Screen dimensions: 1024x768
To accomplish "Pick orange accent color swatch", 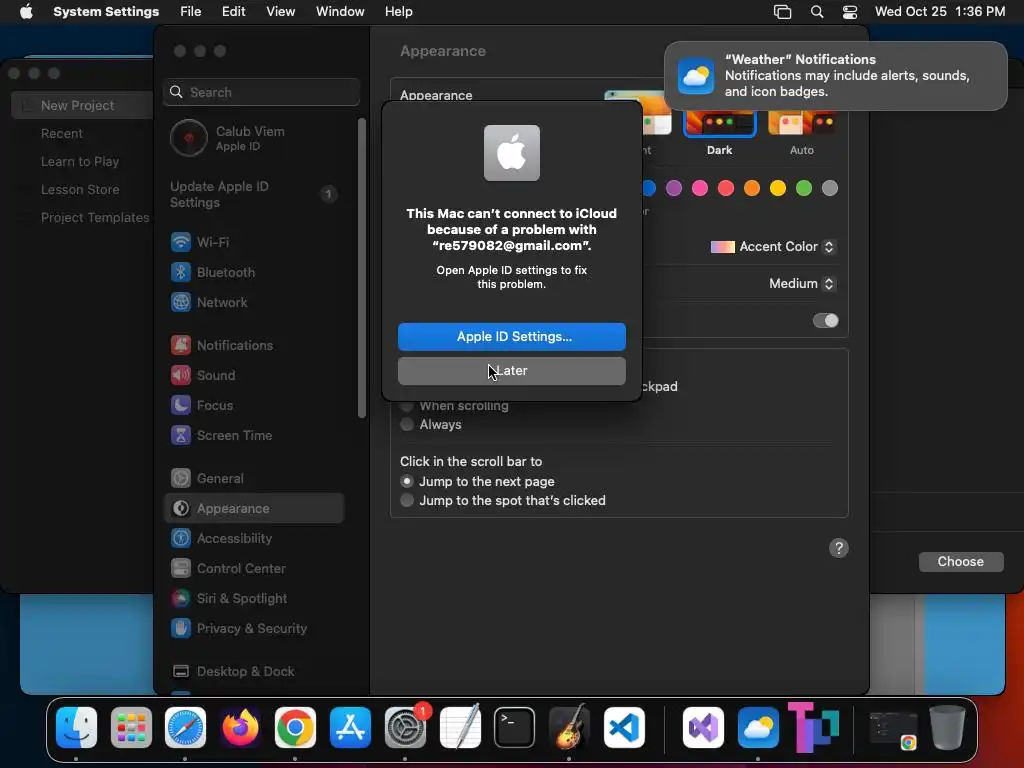I will tap(752, 189).
